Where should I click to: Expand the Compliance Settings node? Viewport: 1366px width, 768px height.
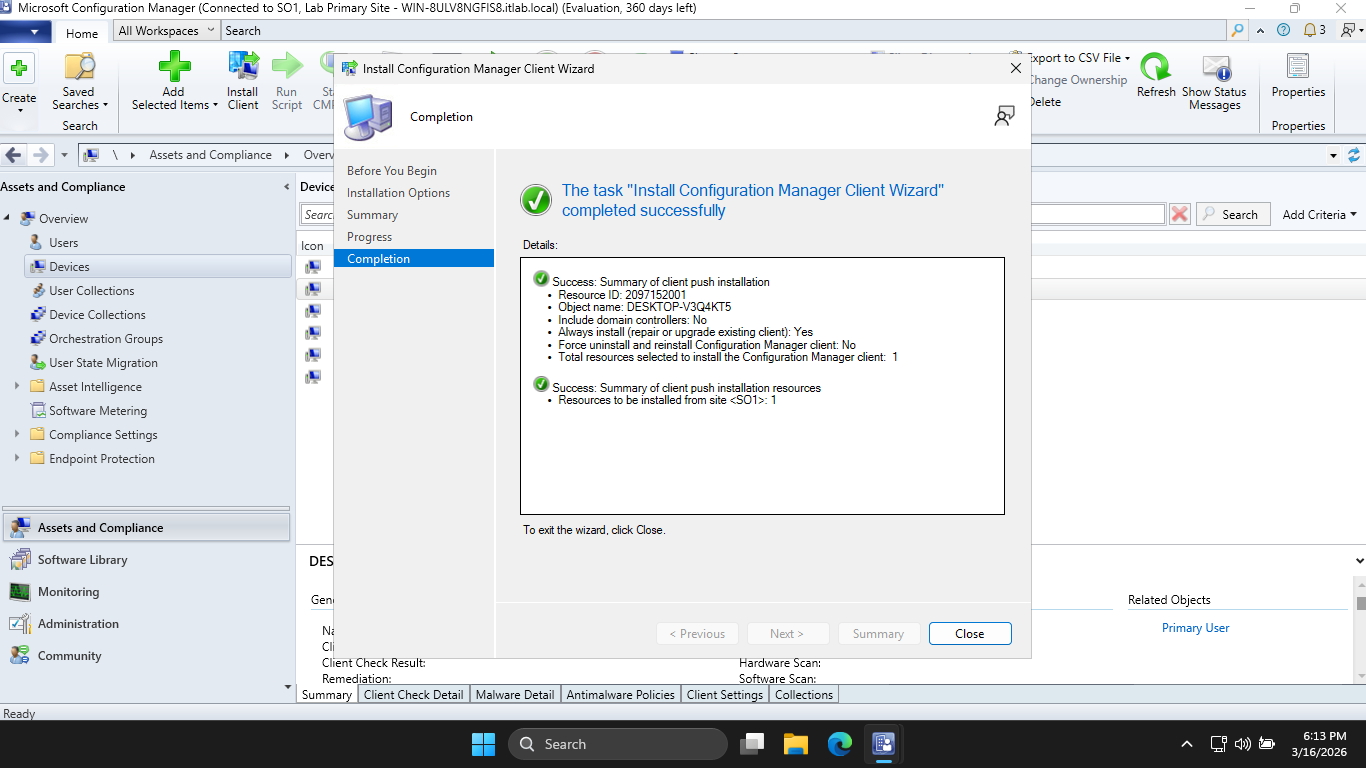pyautogui.click(x=17, y=435)
